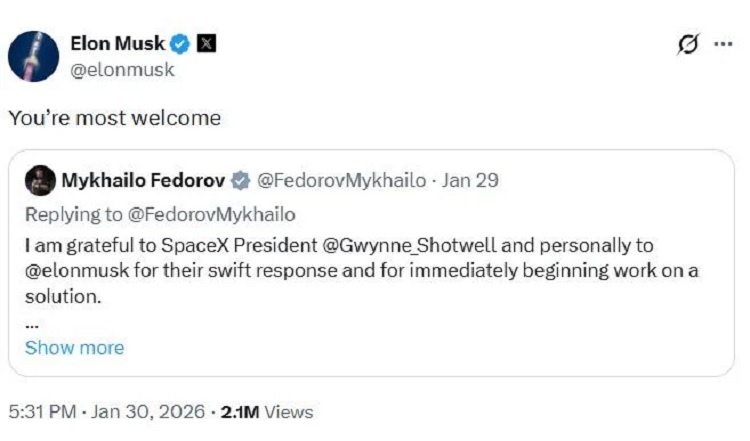Click the 2.1M Views count
750x441 pixels.
pos(269,412)
